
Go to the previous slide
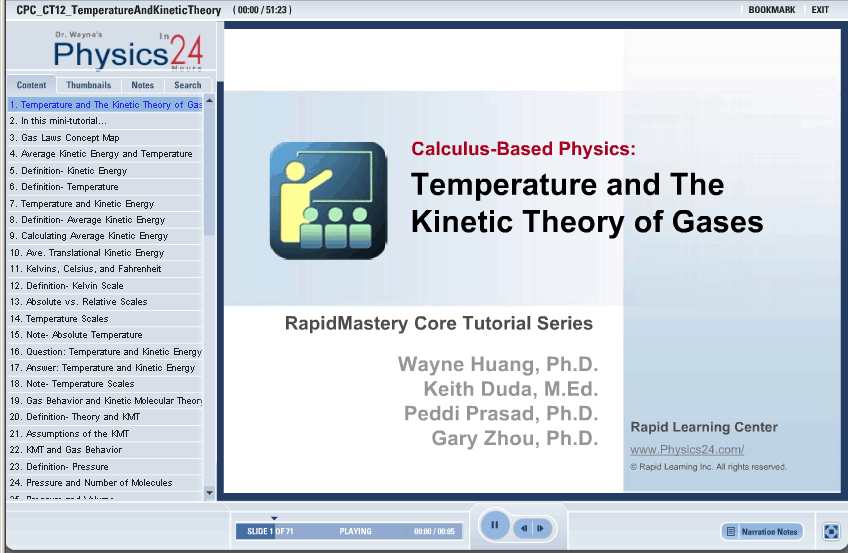pyautogui.click(x=523, y=528)
